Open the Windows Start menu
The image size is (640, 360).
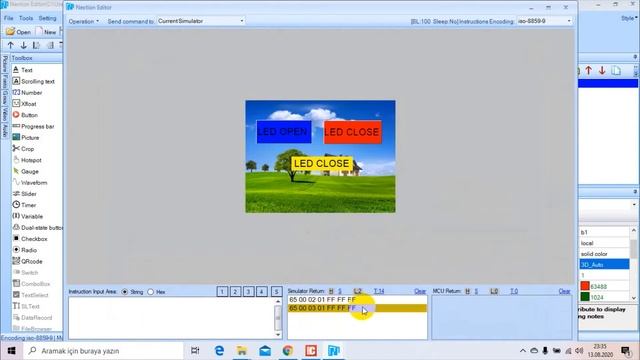(11, 351)
